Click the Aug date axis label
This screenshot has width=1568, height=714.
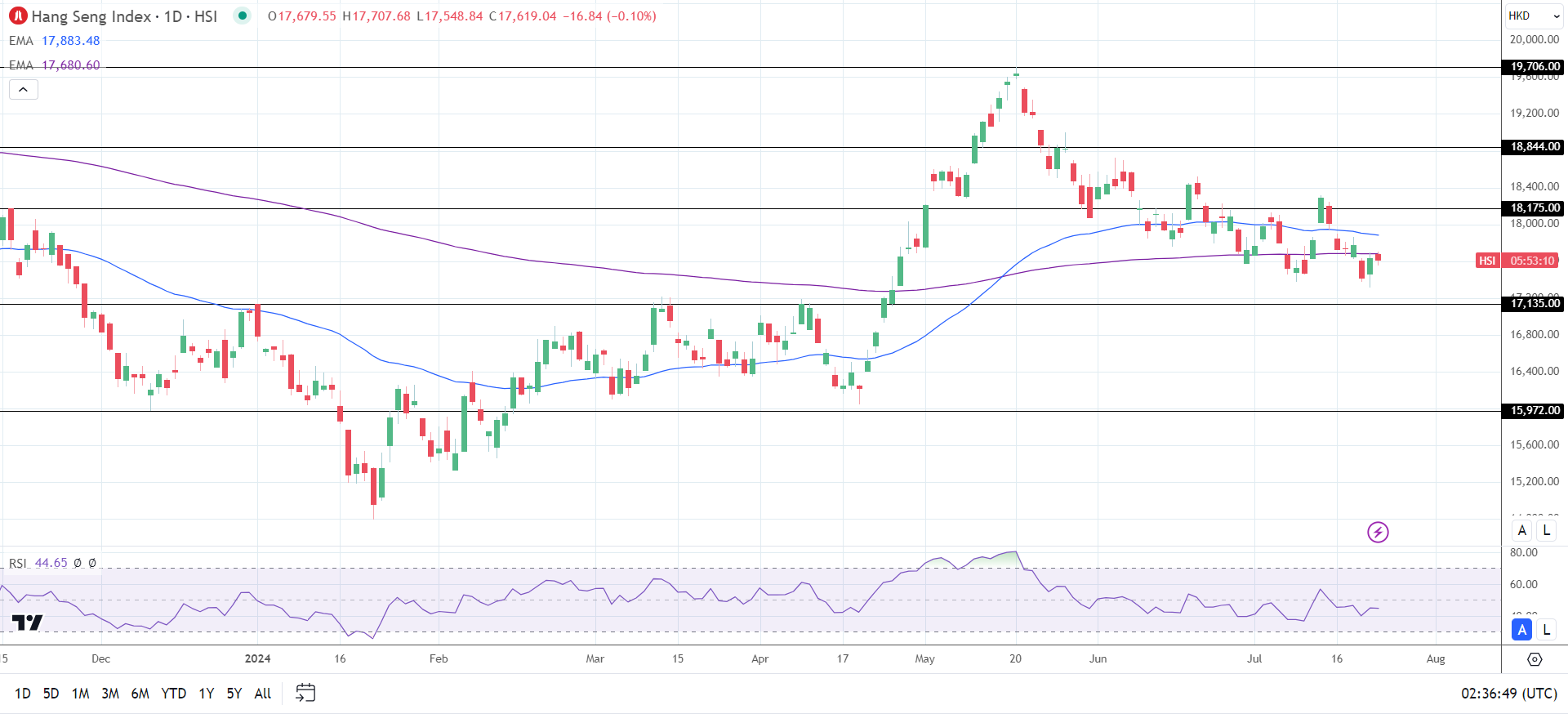(1436, 658)
